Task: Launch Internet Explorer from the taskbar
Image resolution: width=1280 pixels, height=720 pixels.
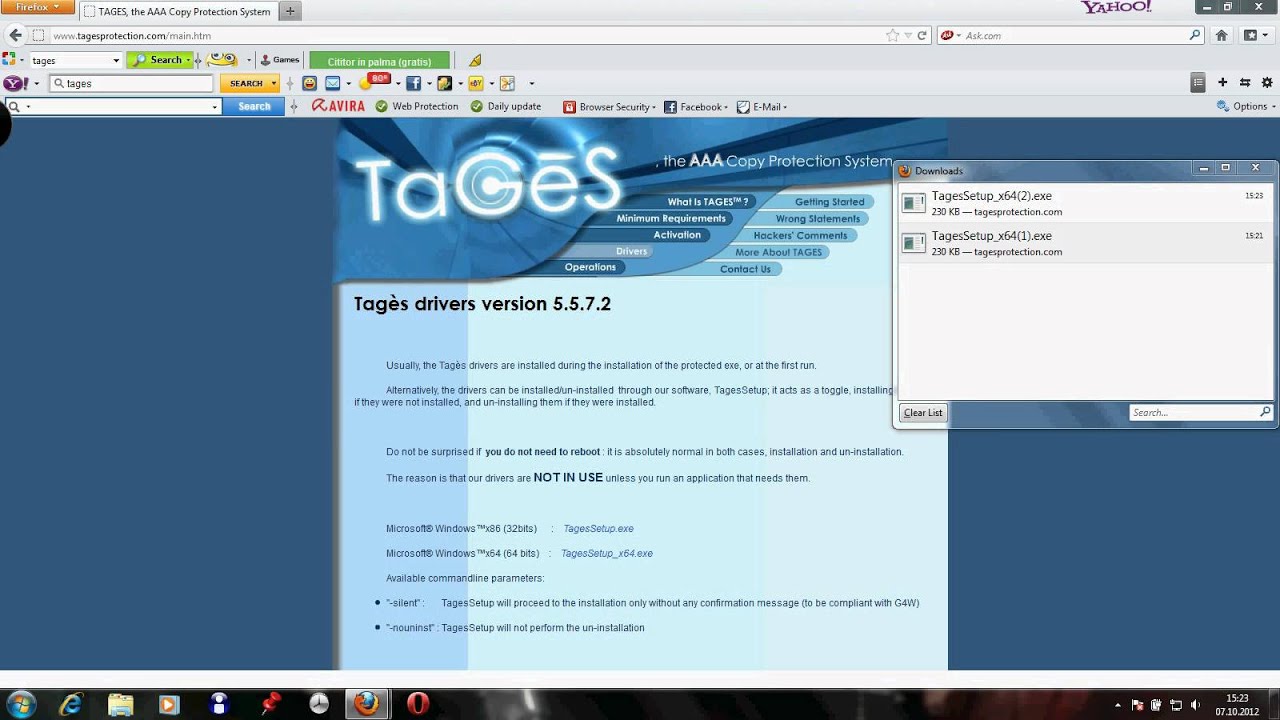Action: point(70,704)
